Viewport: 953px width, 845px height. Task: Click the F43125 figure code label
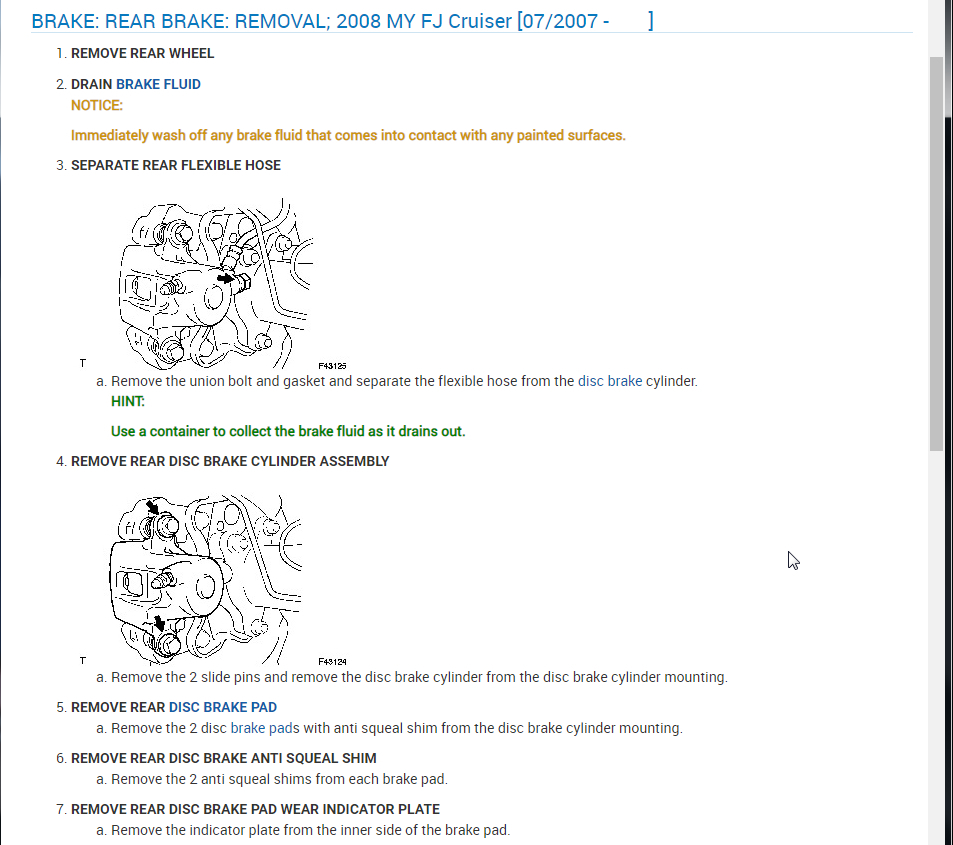(332, 366)
